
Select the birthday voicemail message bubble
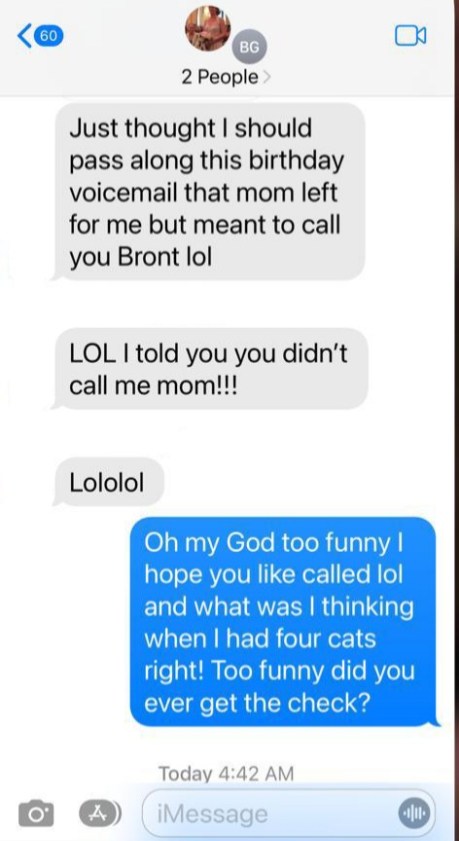(x=209, y=191)
